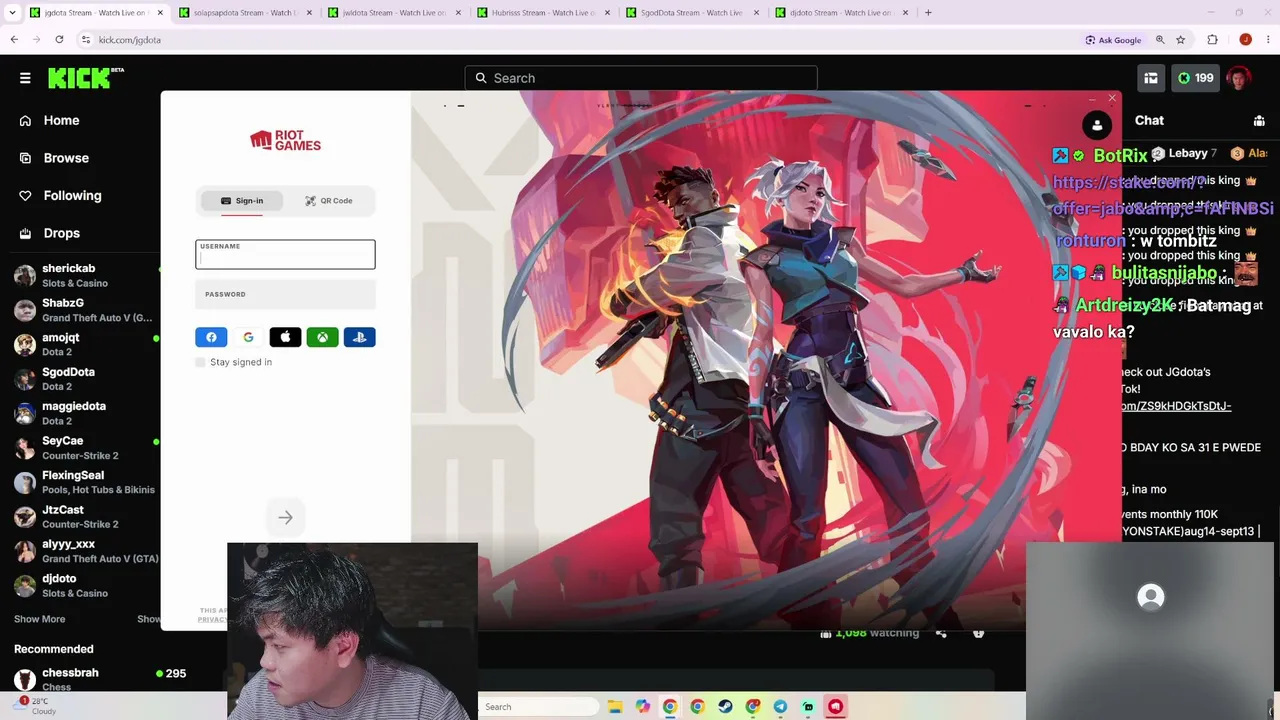This screenshot has height=720, width=1280.
Task: Open a new browser tab
Action: (928, 13)
